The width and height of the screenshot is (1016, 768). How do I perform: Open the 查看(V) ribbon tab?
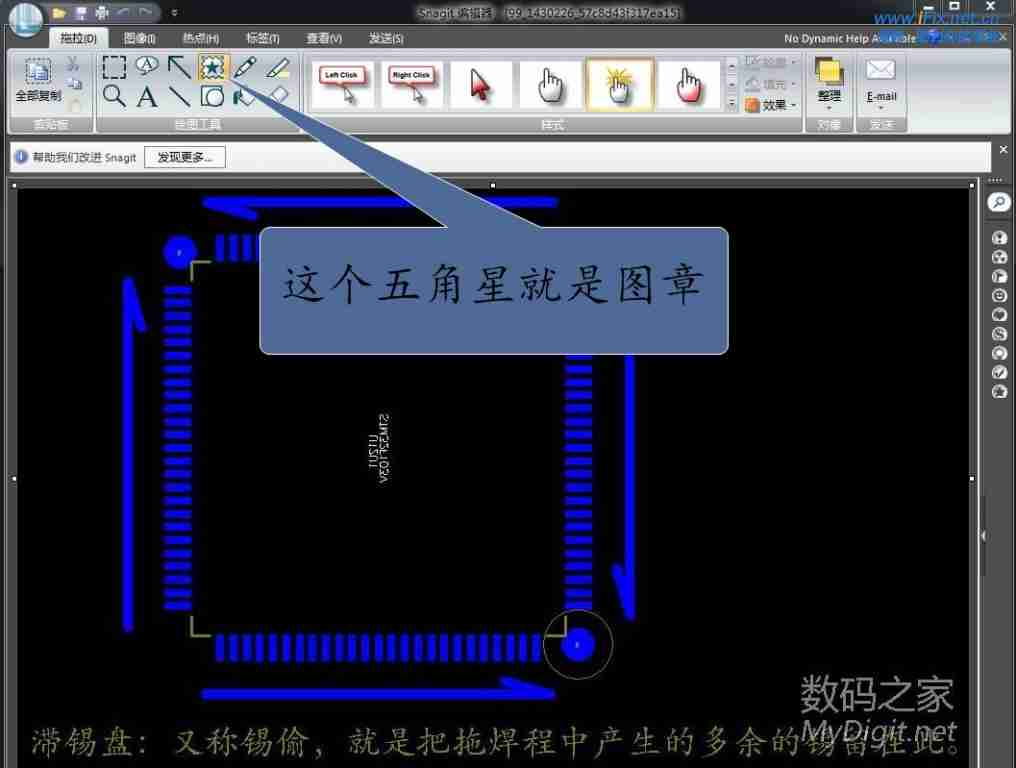(321, 38)
